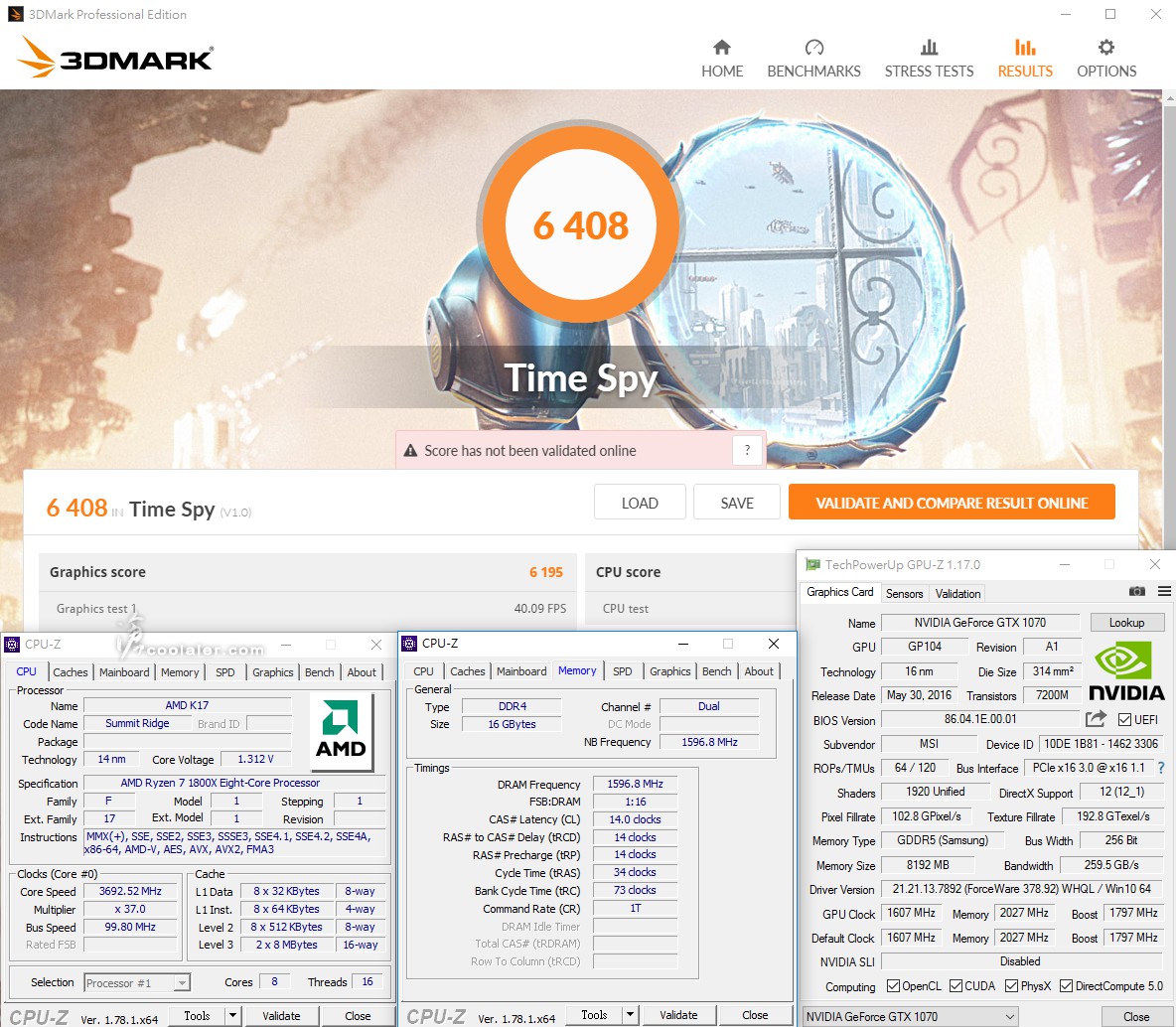Click the GPU-Z title bar icon

[812, 564]
